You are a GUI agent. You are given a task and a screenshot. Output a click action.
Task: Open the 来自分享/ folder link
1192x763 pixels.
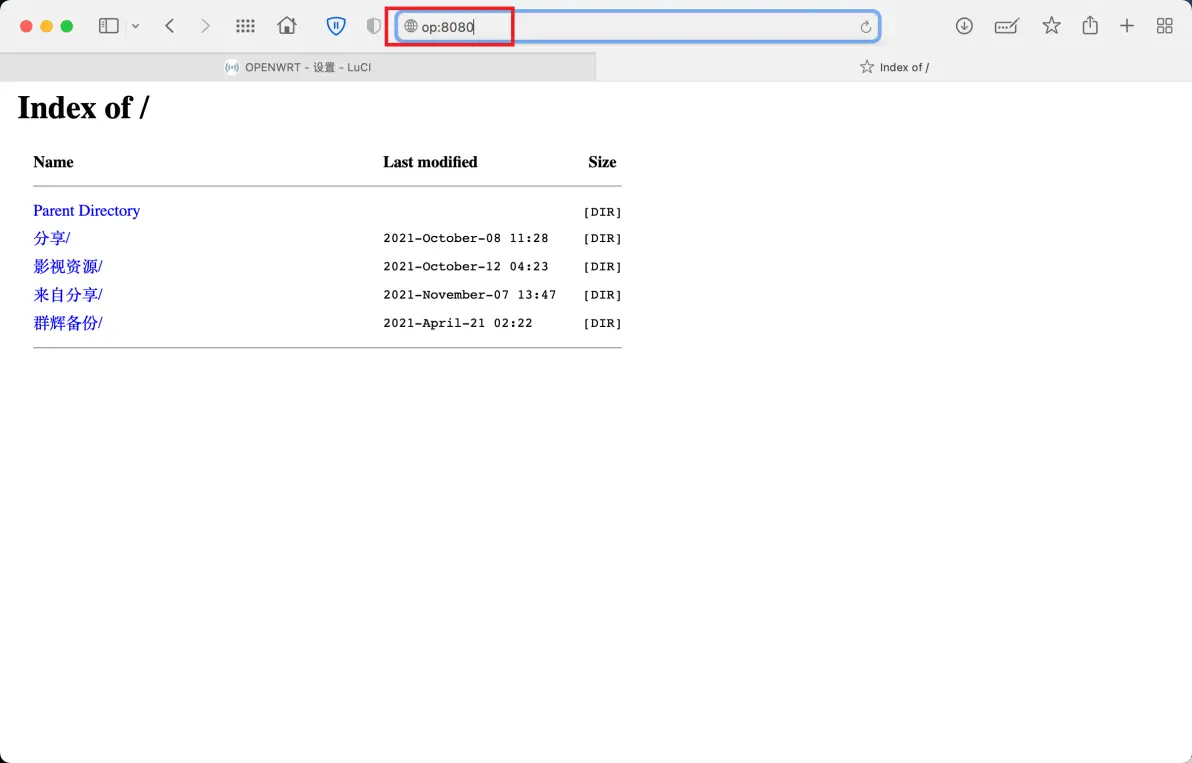point(68,294)
